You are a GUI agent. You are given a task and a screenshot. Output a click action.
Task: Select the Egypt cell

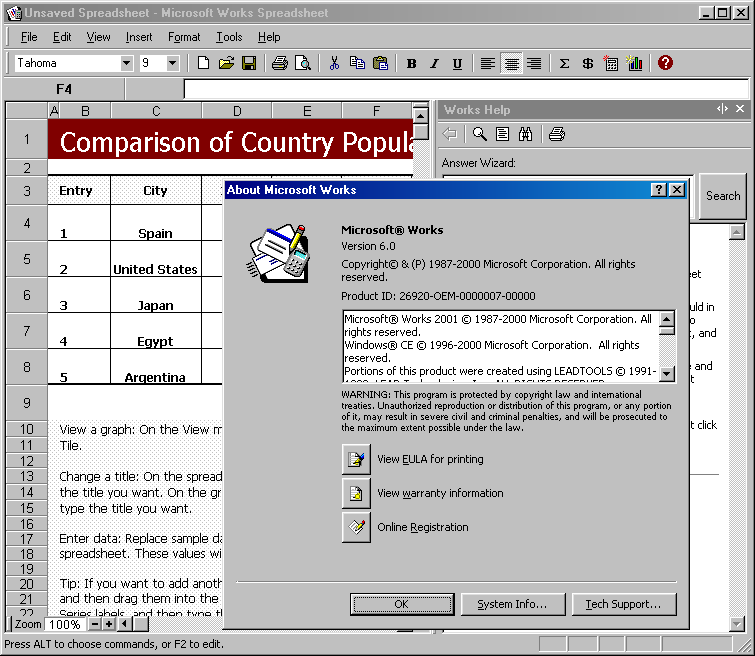[156, 331]
